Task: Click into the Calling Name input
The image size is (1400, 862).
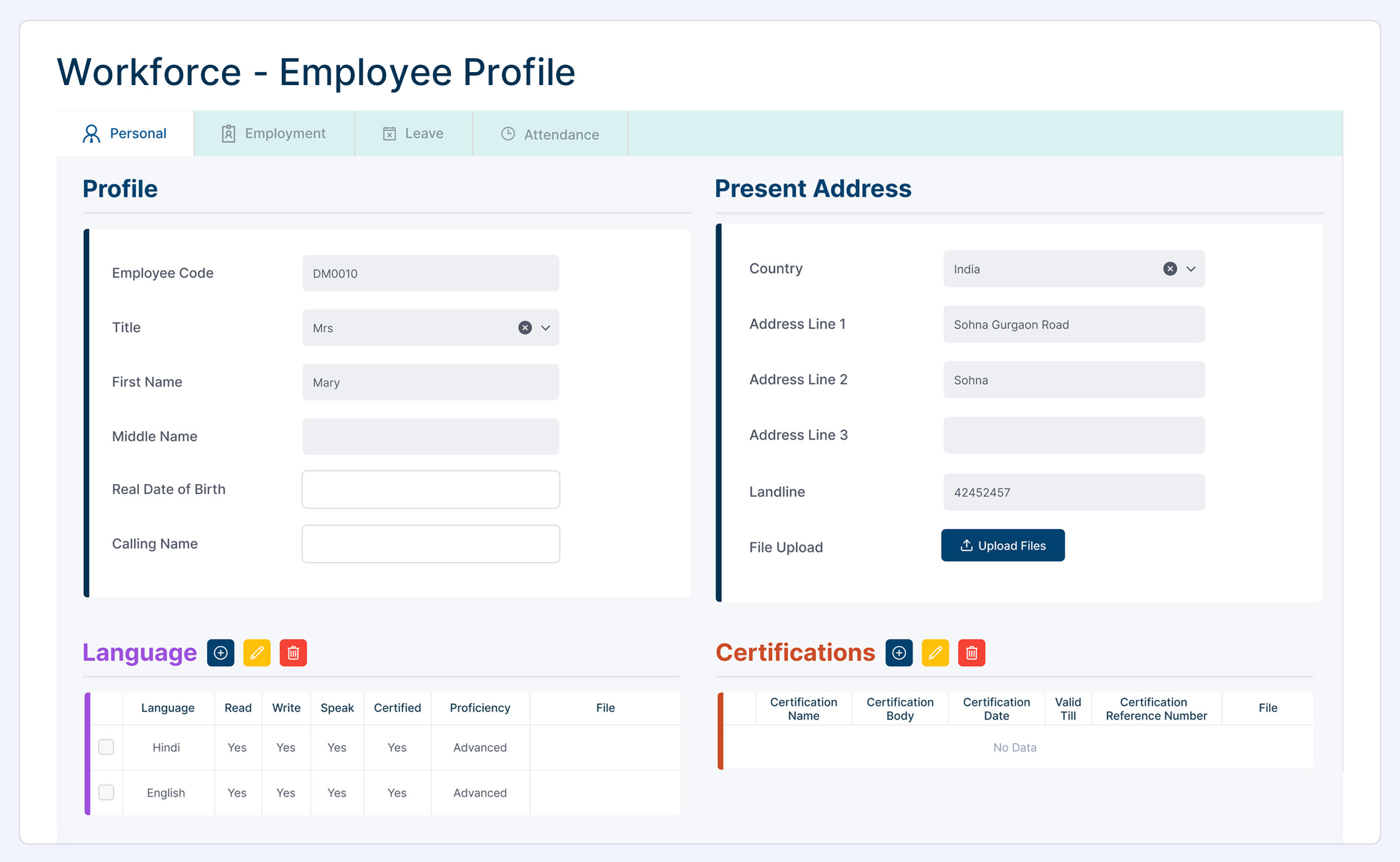Action: click(x=430, y=544)
